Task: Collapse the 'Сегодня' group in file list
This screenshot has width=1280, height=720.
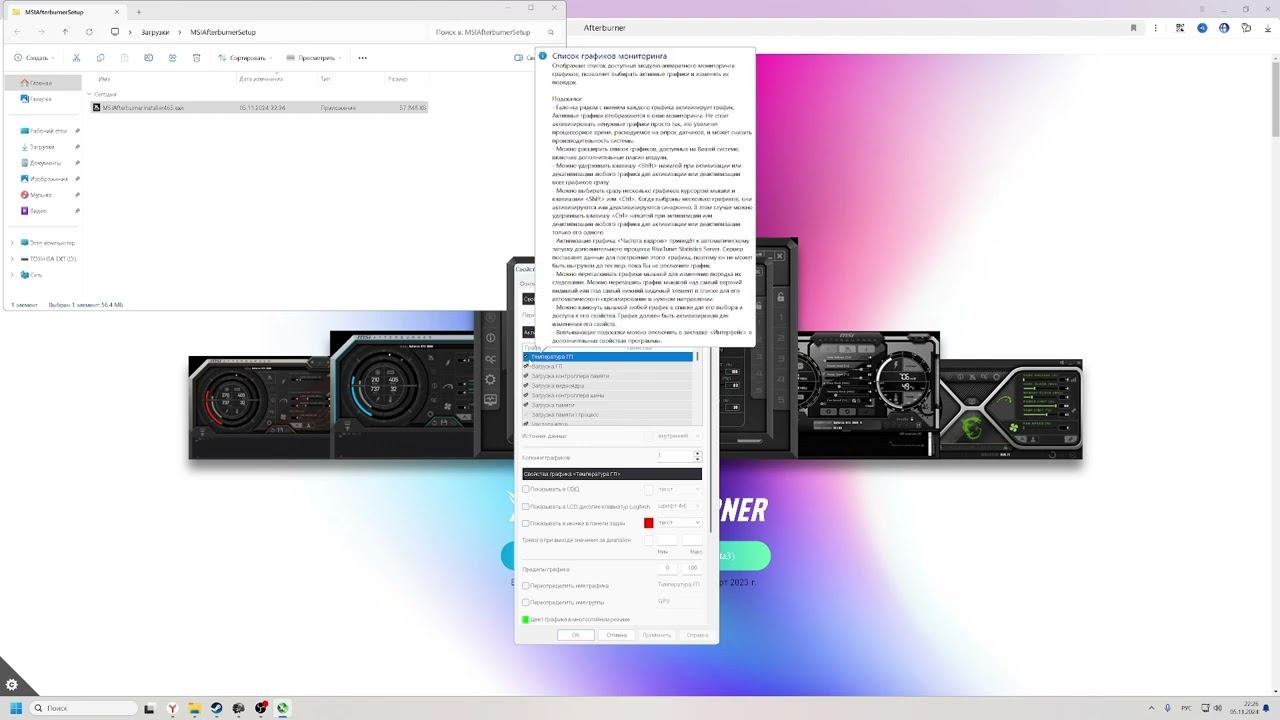Action: point(88,94)
